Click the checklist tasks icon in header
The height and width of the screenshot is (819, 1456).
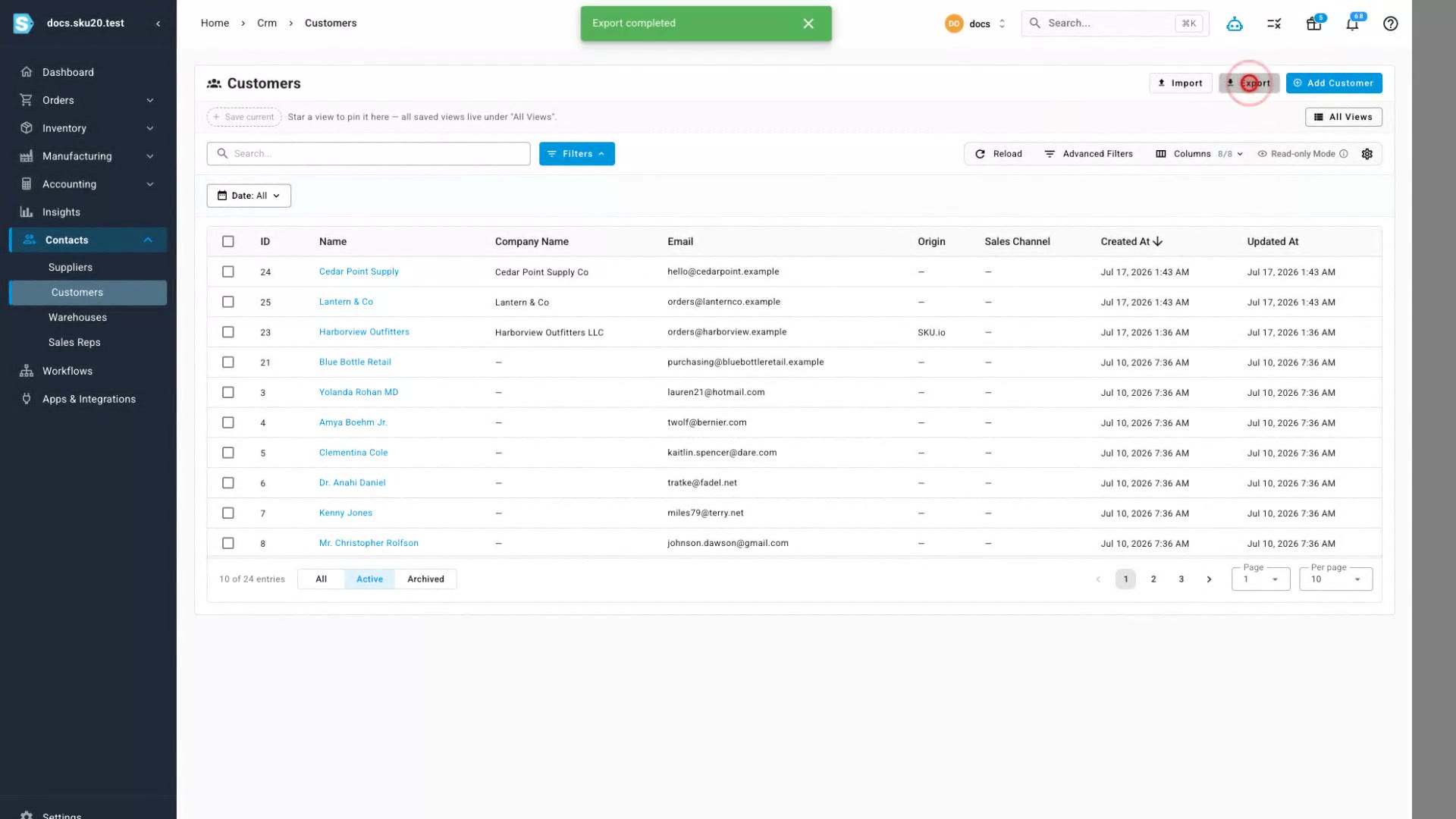point(1274,24)
